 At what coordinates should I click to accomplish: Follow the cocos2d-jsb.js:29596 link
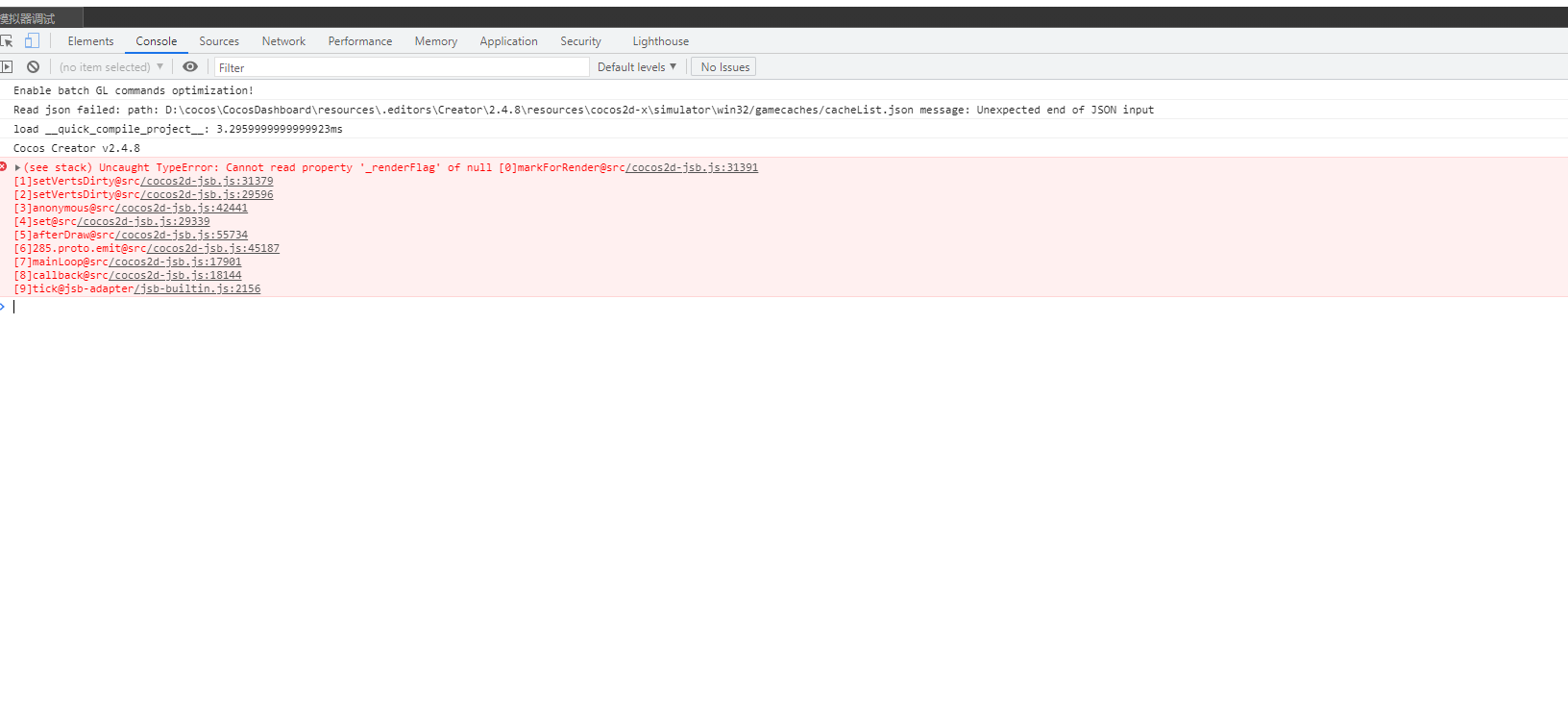tap(207, 194)
